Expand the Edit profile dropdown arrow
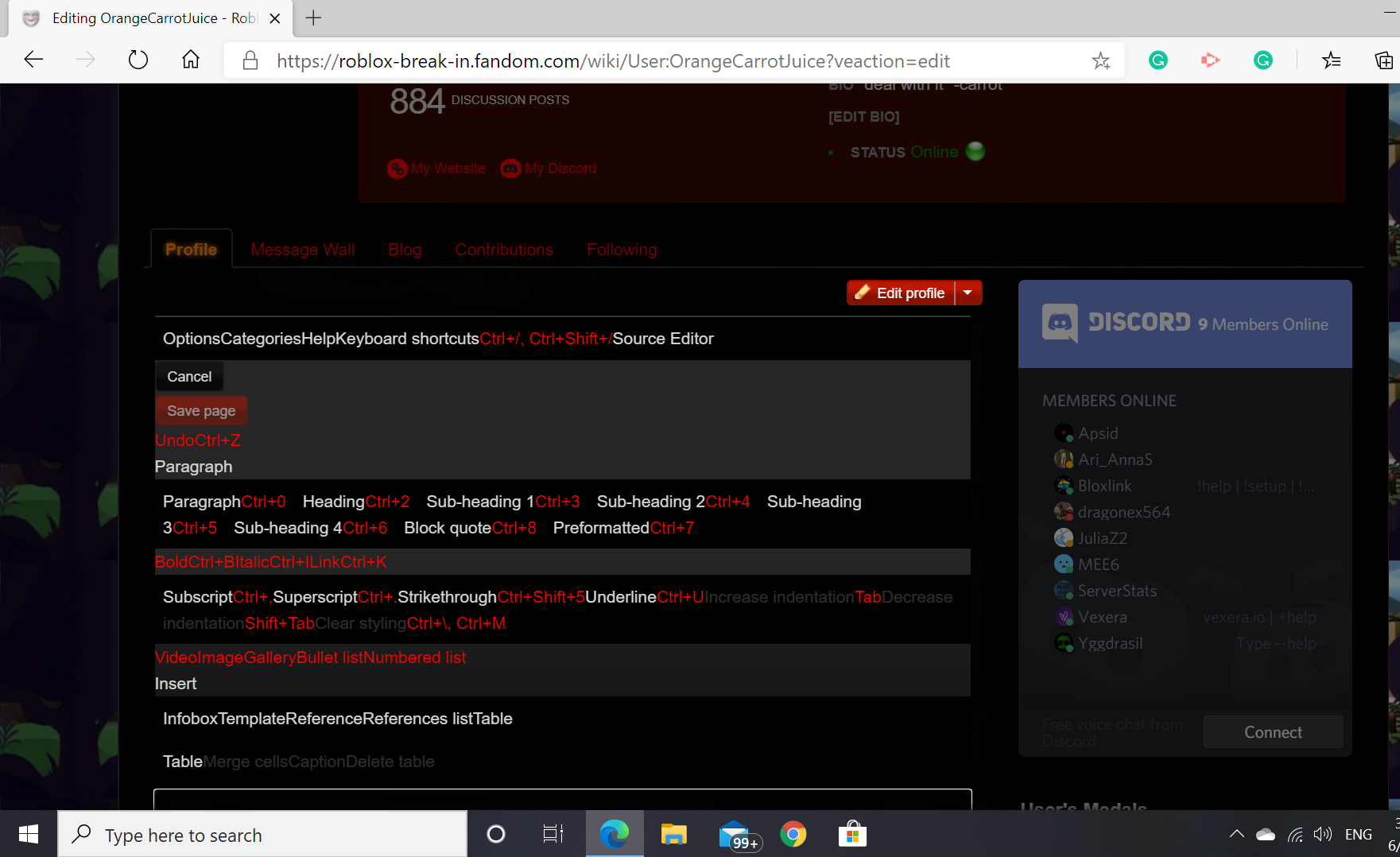Viewport: 1400px width, 857px height. point(968,293)
